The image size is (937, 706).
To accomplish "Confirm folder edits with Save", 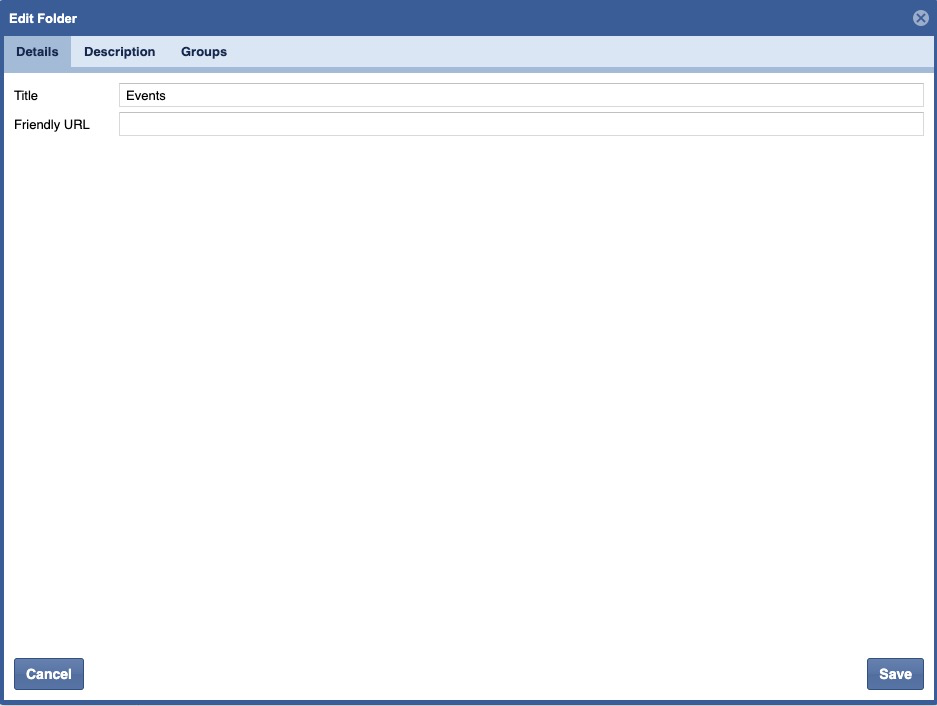I will tap(894, 674).
